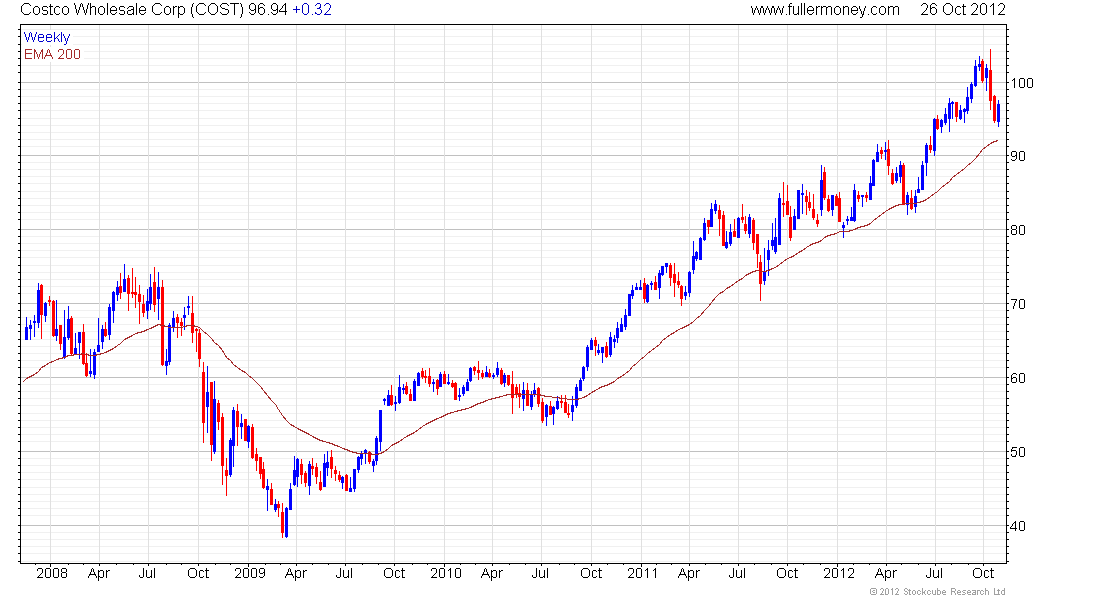1100x600 pixels.
Task: Click the price change value +0.32
Action: tap(312, 10)
